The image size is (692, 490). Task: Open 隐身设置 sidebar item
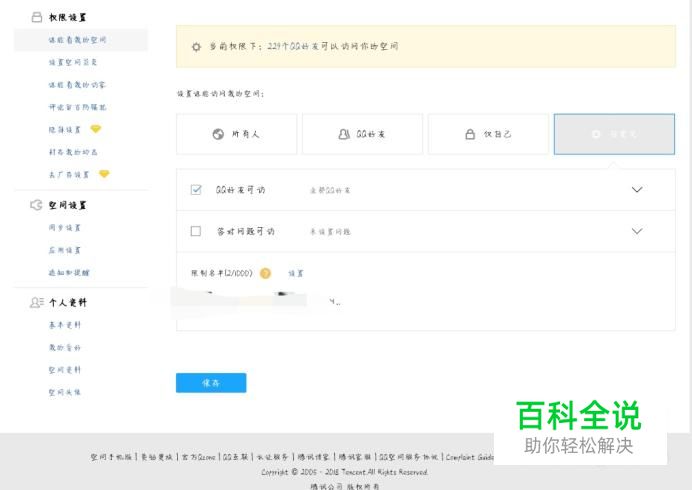point(64,130)
